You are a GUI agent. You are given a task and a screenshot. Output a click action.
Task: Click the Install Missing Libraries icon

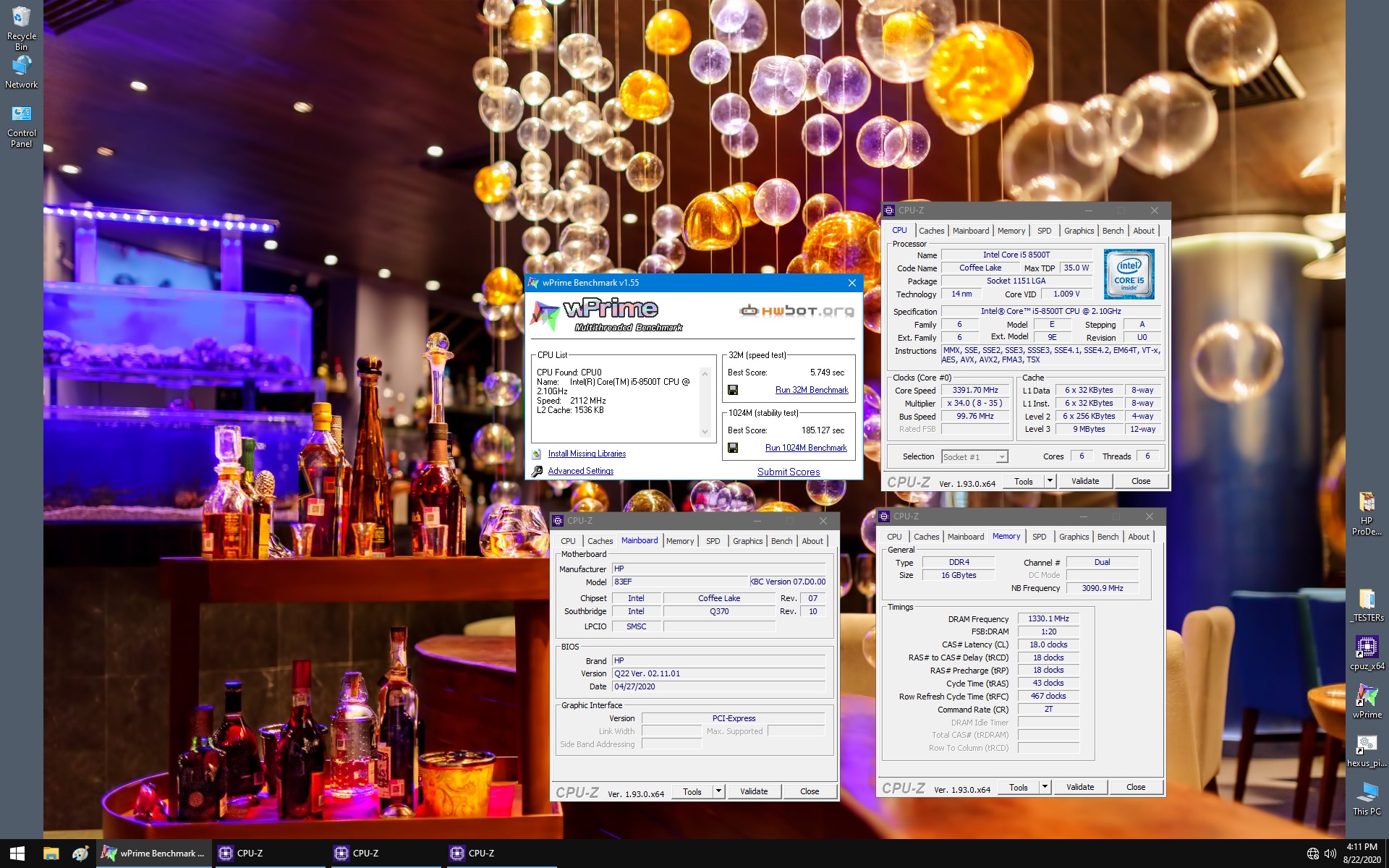click(537, 454)
